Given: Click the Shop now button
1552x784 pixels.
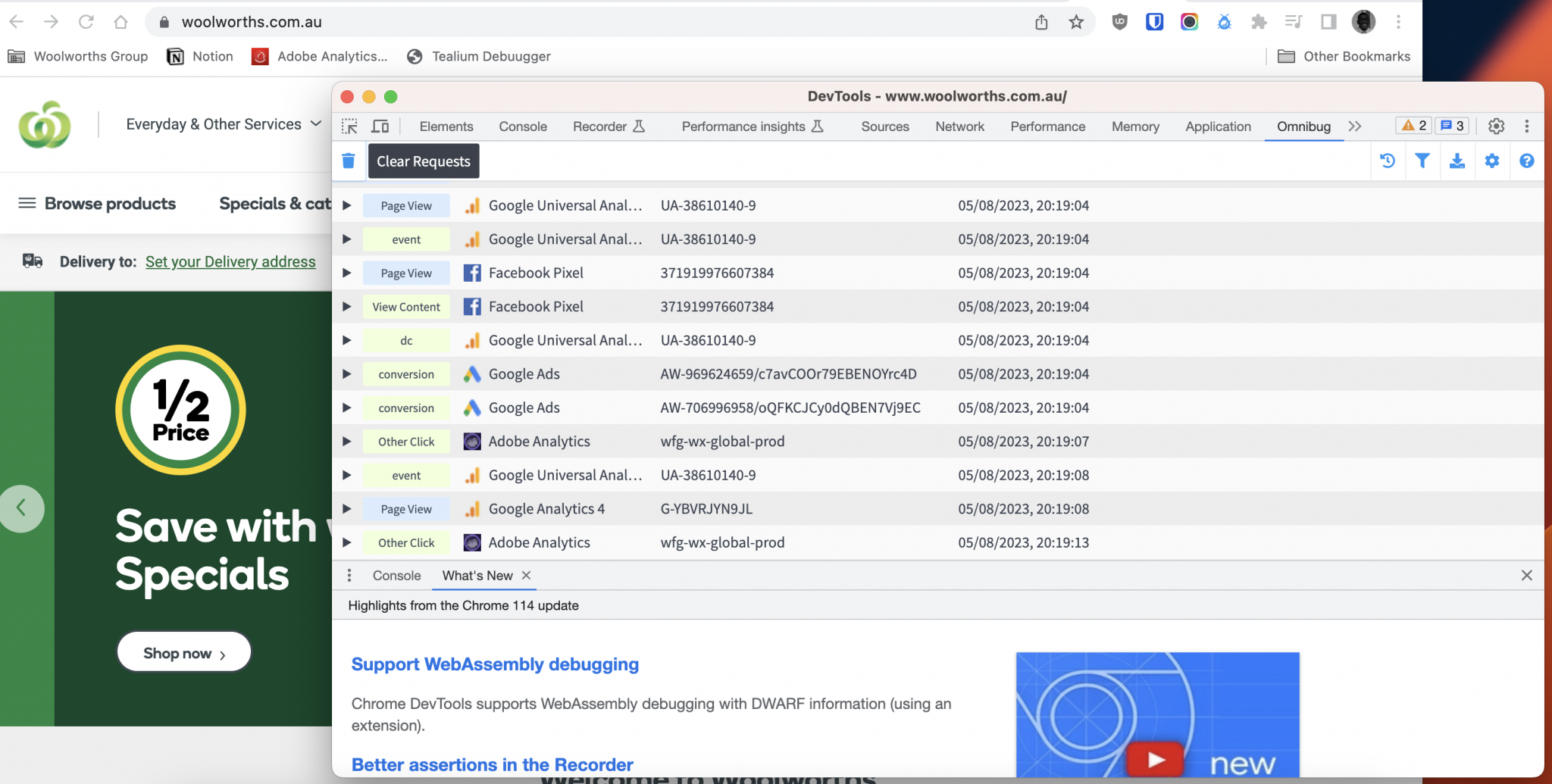Looking at the screenshot, I should tap(184, 653).
